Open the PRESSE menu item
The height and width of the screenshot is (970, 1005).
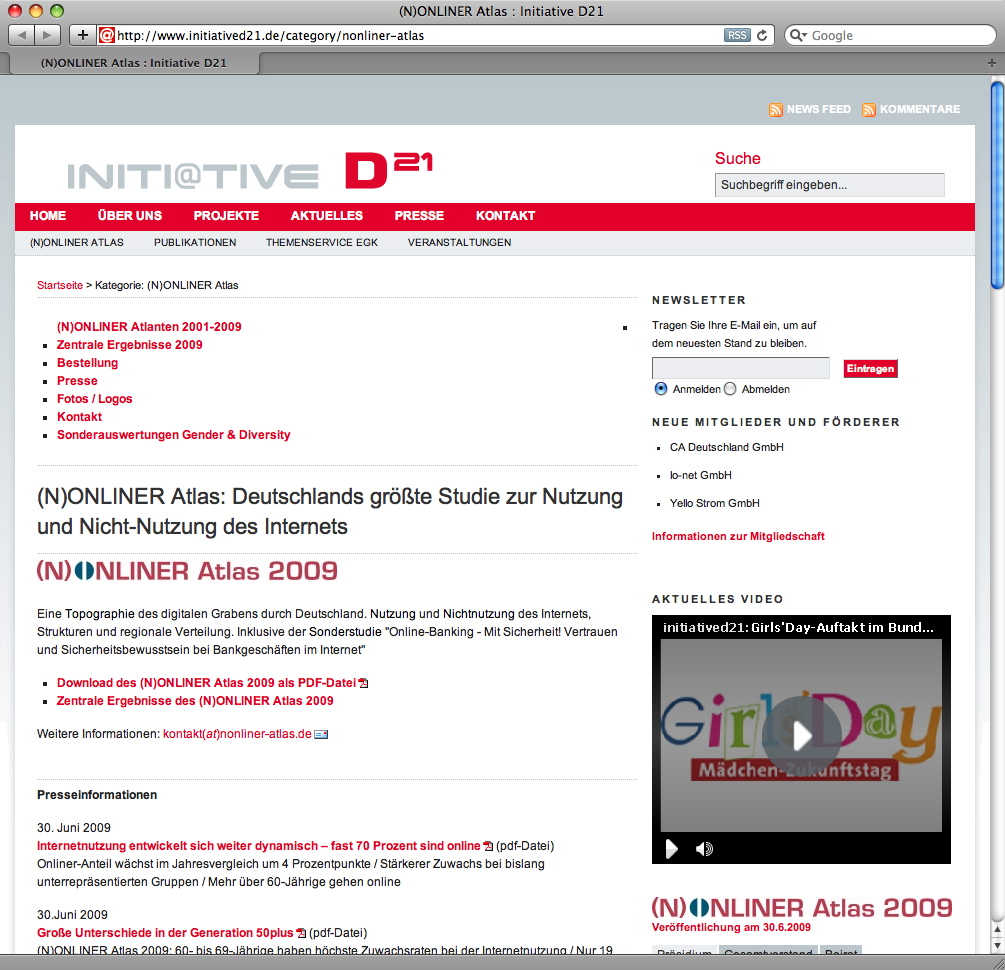coord(419,216)
